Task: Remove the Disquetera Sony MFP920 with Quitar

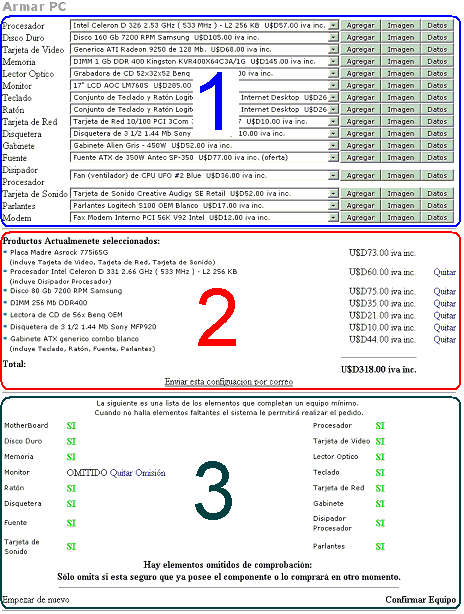Action: point(444,328)
